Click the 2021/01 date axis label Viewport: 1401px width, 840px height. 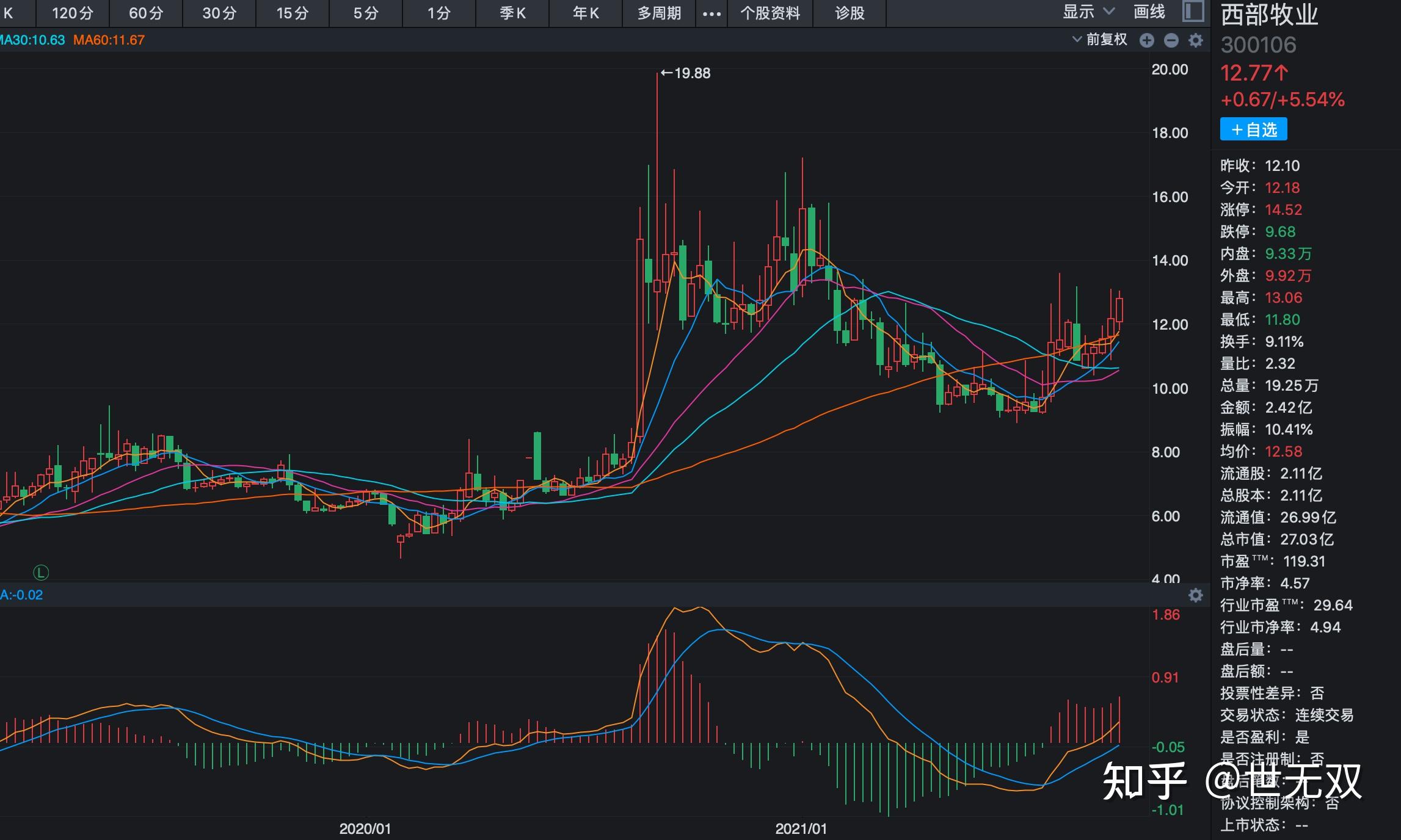[x=801, y=828]
